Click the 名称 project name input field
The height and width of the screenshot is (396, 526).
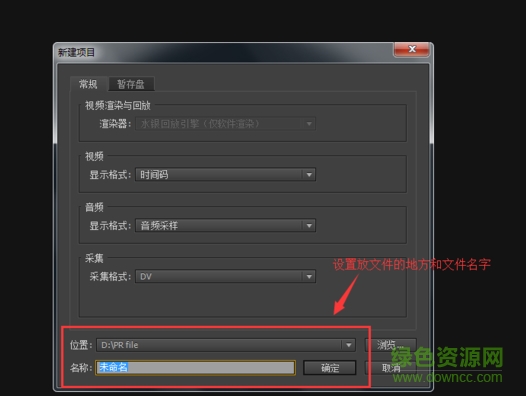pyautogui.click(x=195, y=367)
